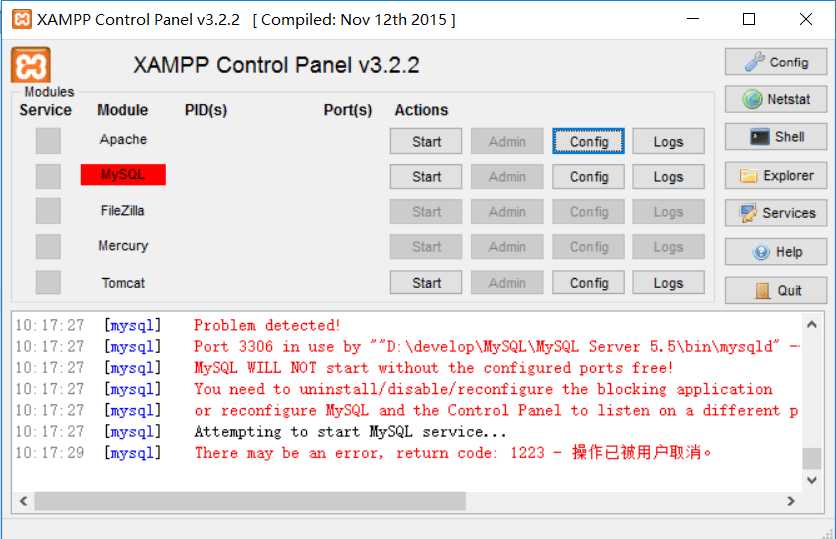Toggle the Apache service checkbox
Viewport: 836px width, 539px height.
point(48,141)
